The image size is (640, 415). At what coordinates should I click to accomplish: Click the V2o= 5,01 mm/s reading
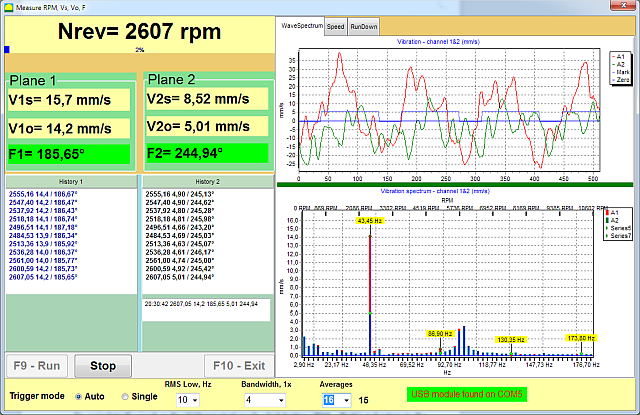pos(207,126)
